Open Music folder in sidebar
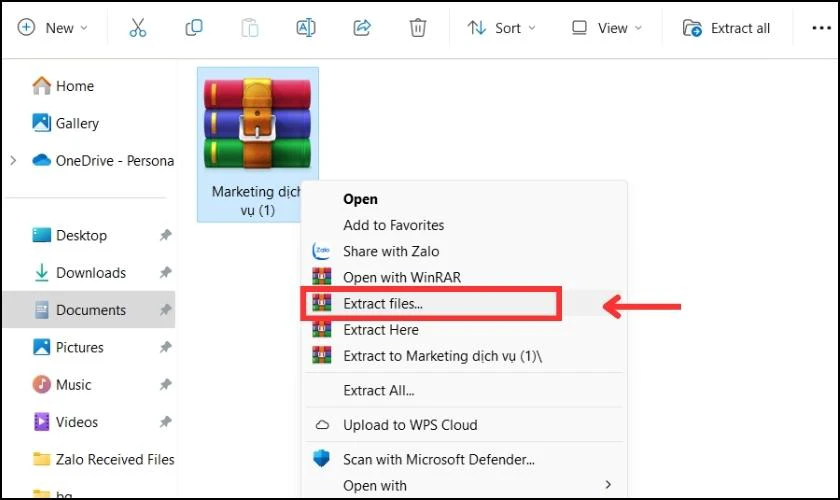Screen dimensions: 840x500 [62, 385]
